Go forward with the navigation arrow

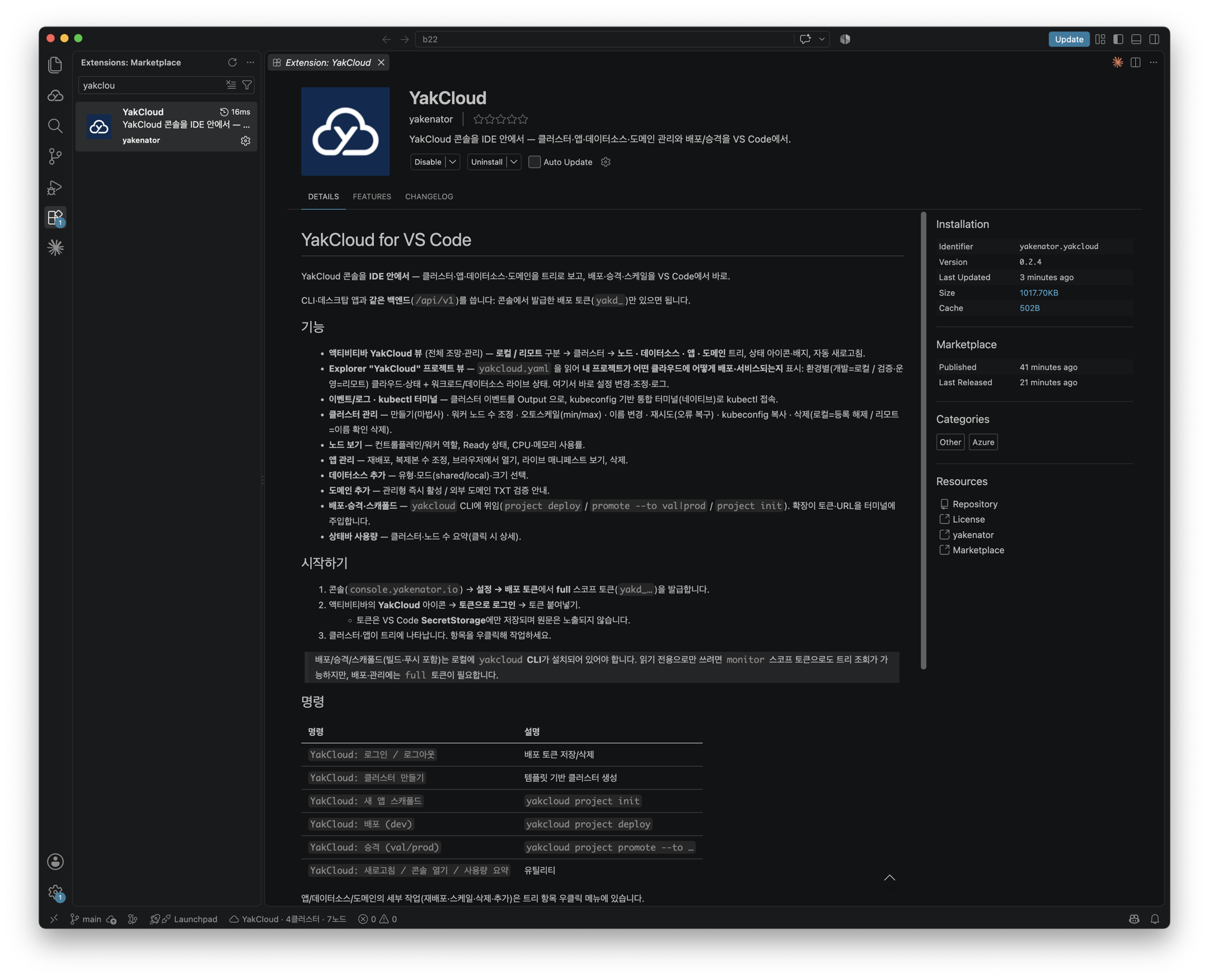(405, 39)
